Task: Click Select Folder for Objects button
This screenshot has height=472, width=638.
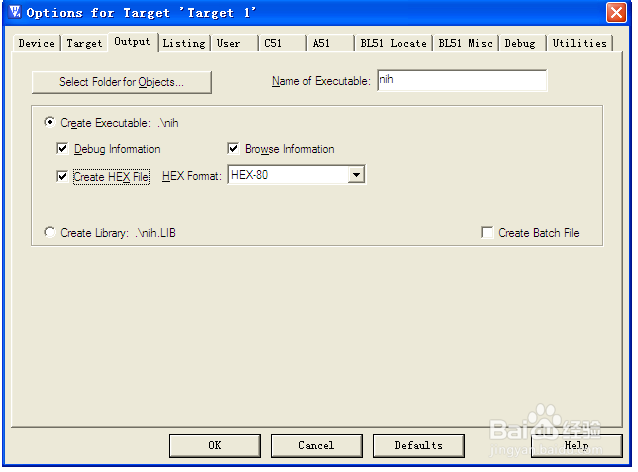Action: (x=122, y=82)
